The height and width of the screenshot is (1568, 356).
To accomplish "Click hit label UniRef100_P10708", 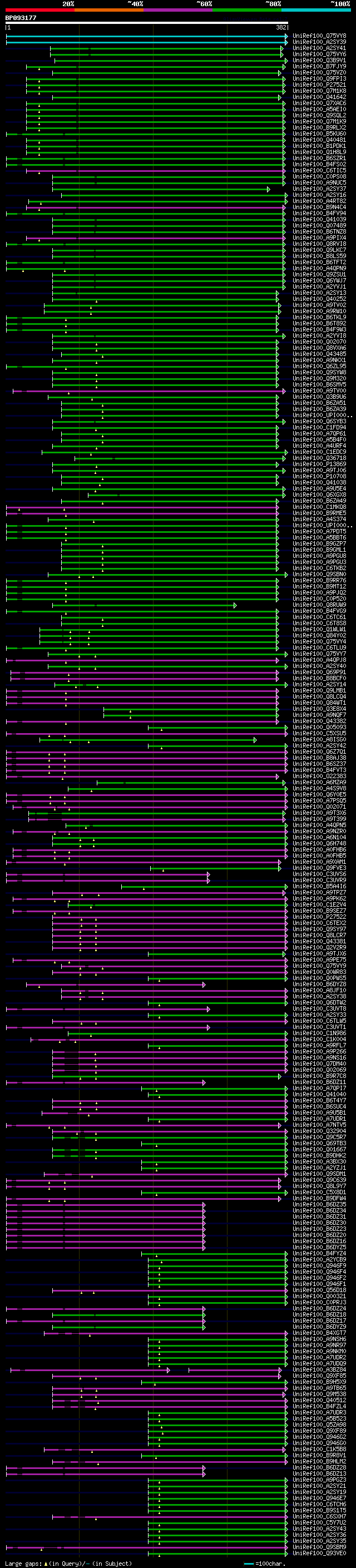I will pyautogui.click(x=319, y=477).
